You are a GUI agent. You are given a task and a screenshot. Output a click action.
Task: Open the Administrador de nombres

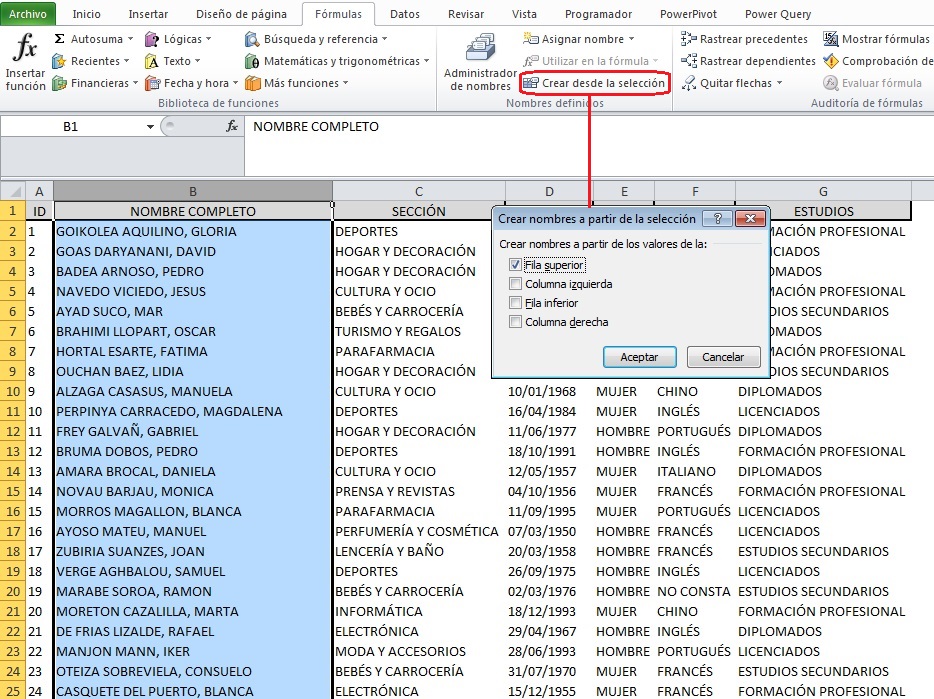tap(478, 62)
